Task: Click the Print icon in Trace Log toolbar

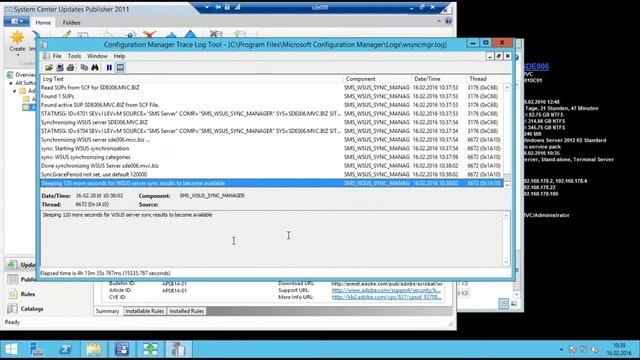Action: (70, 68)
